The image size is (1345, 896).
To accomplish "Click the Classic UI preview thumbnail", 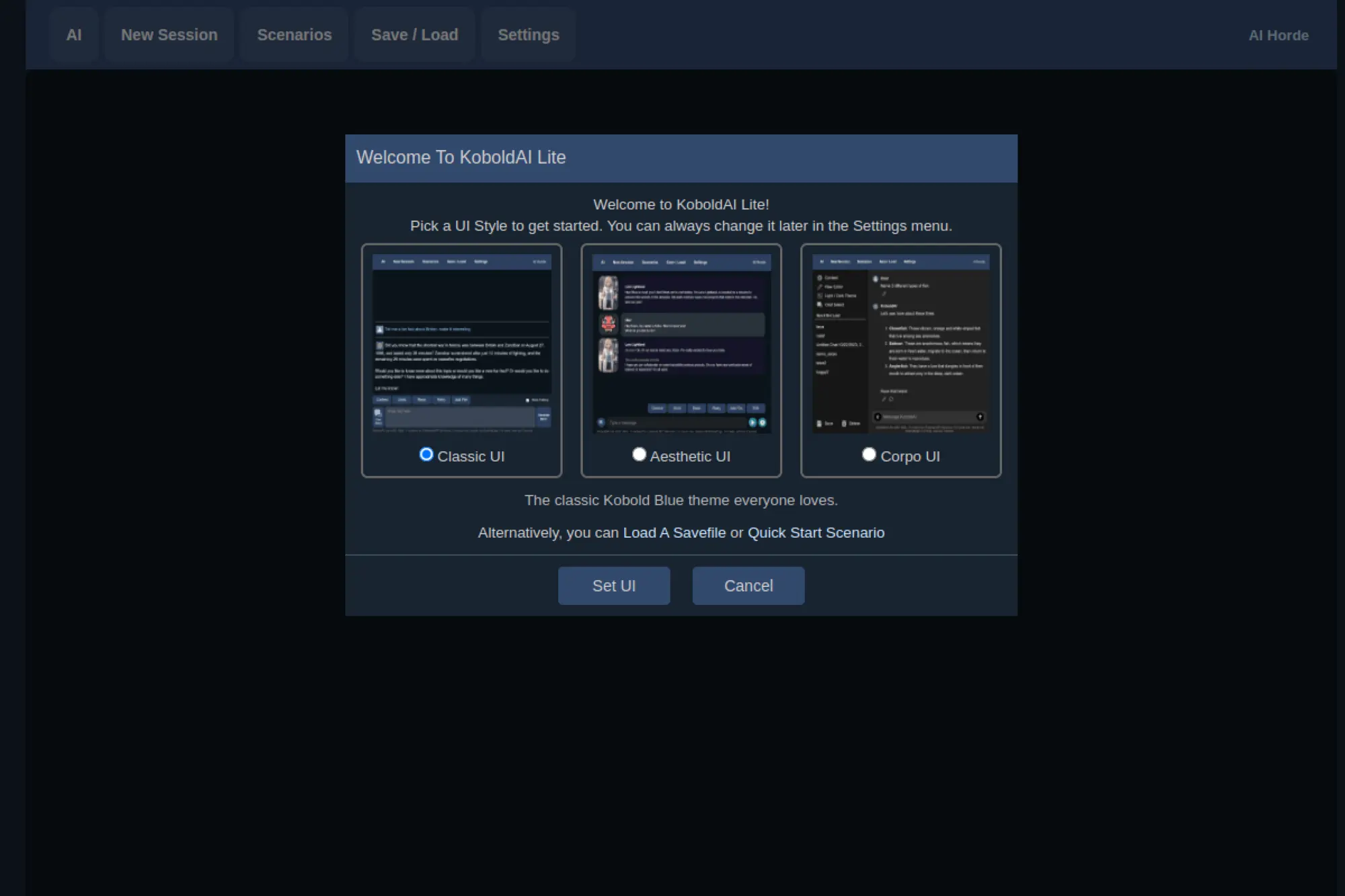I will point(461,343).
